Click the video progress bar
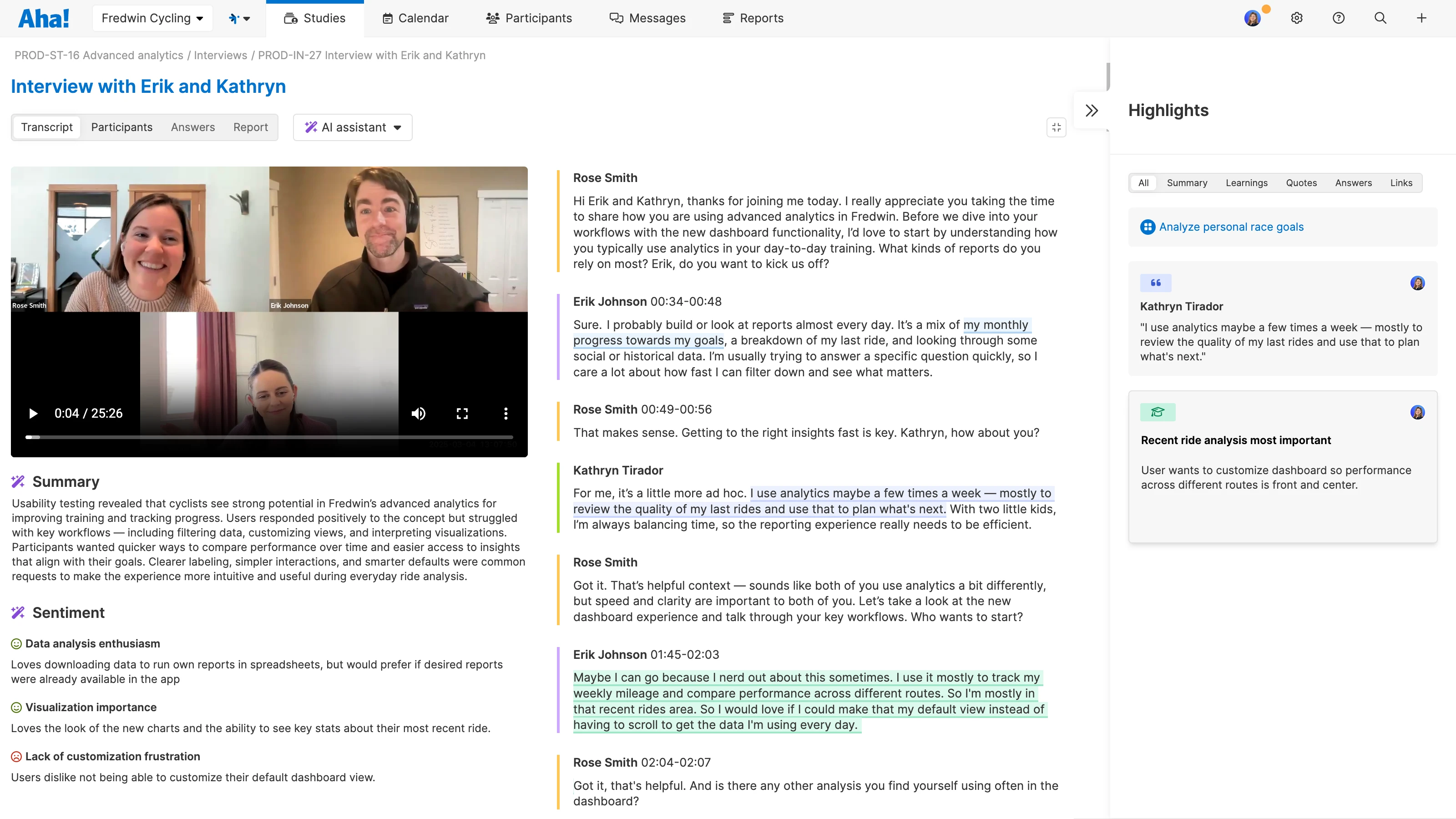This screenshot has width=1456, height=819. pyautogui.click(x=270, y=436)
